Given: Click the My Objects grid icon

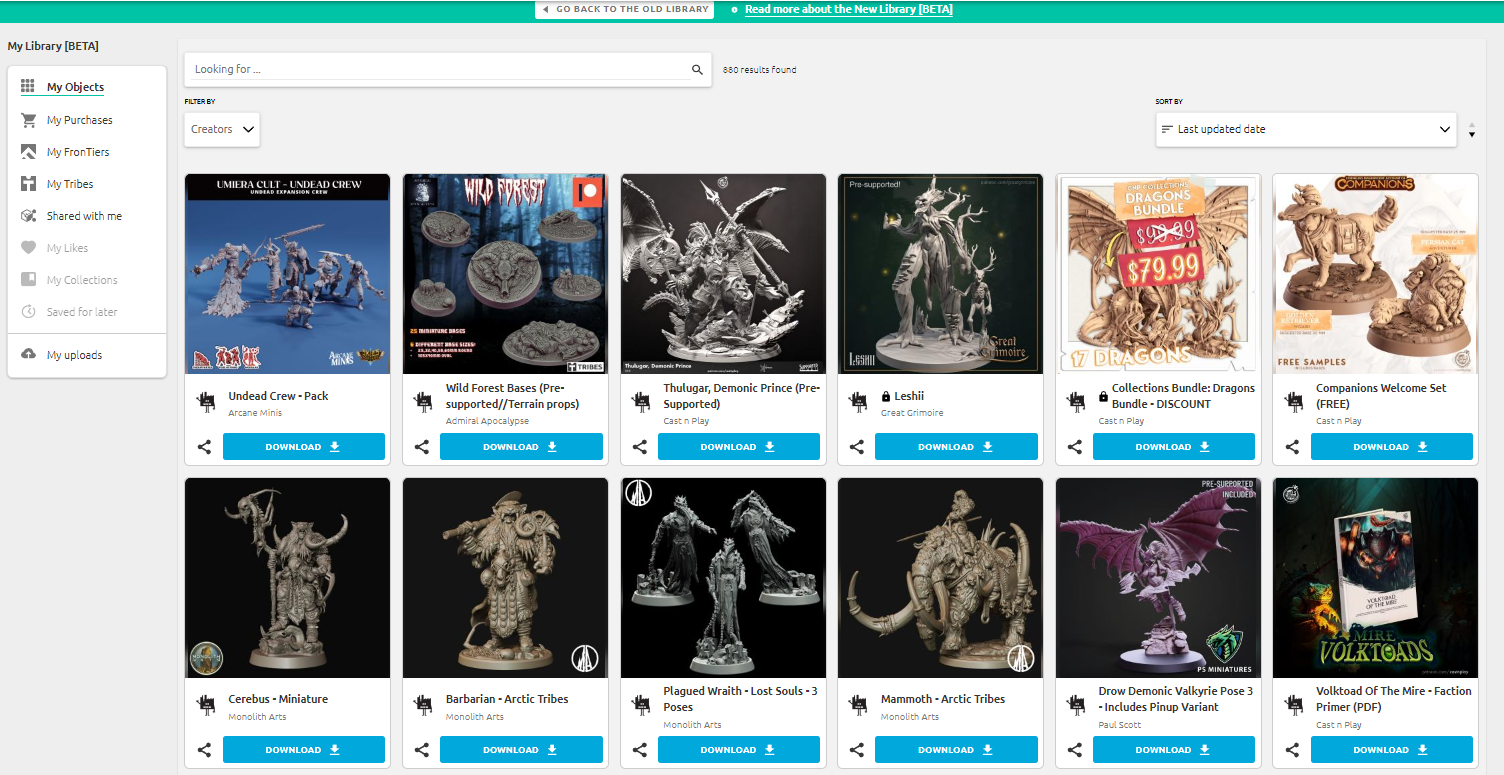Looking at the screenshot, I should tap(28, 87).
